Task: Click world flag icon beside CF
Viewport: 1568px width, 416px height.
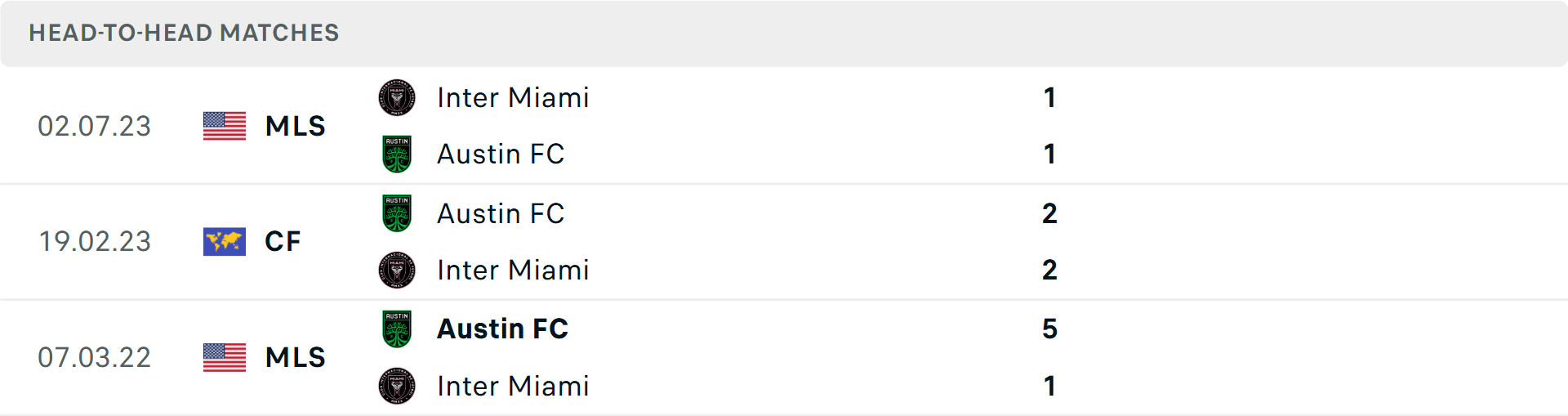Action: [225, 242]
